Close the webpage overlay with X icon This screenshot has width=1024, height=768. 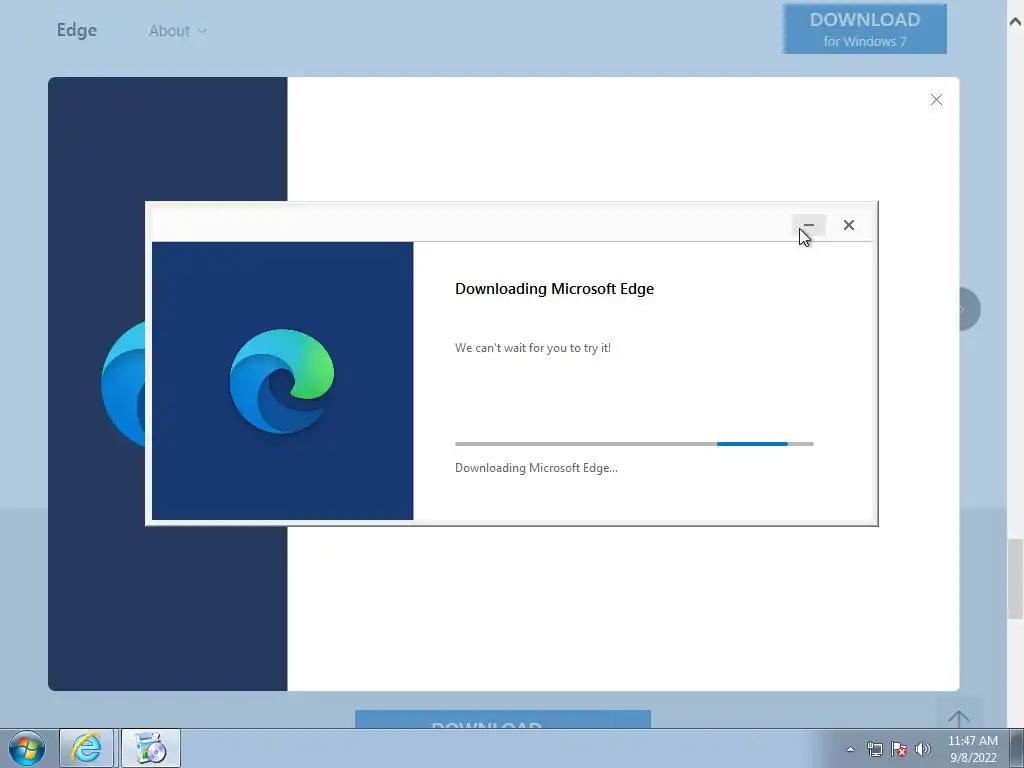936,100
